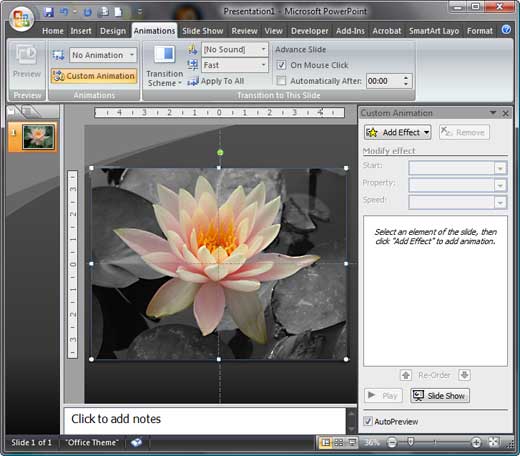
Task: Customize Quick Access Toolbar dropdown
Action: coord(140,12)
